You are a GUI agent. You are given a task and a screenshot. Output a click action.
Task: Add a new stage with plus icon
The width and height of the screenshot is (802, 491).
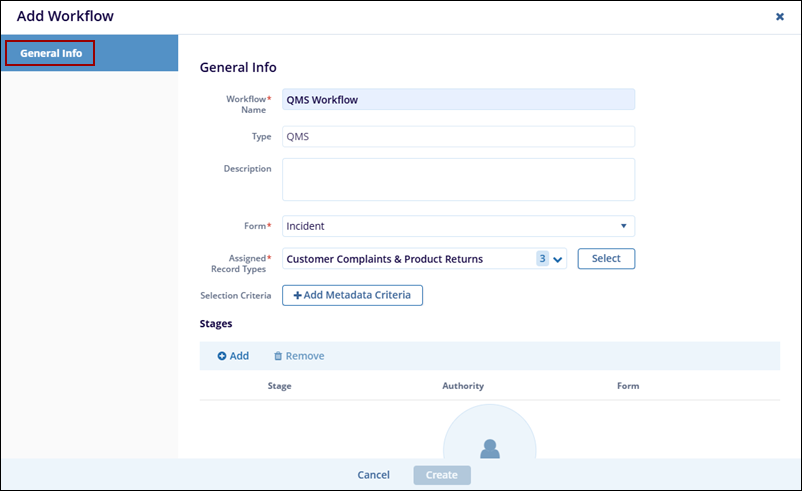(x=223, y=356)
